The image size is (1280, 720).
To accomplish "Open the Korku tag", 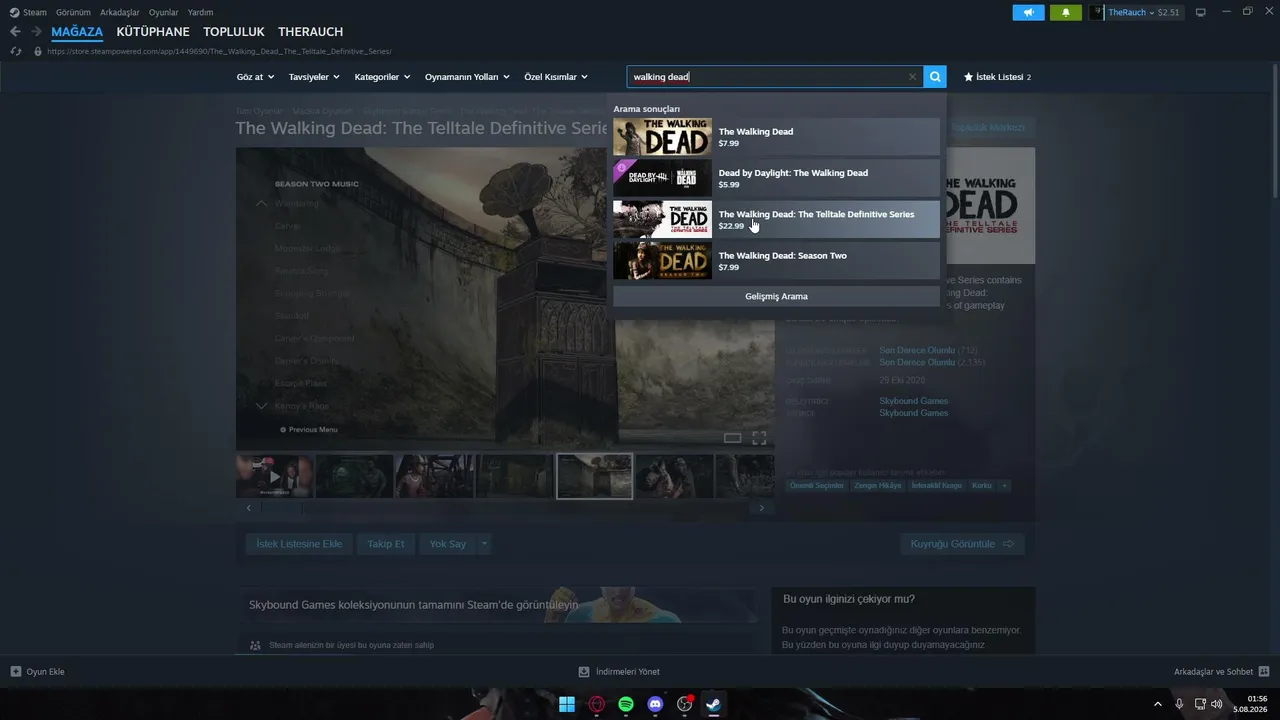I will [982, 485].
